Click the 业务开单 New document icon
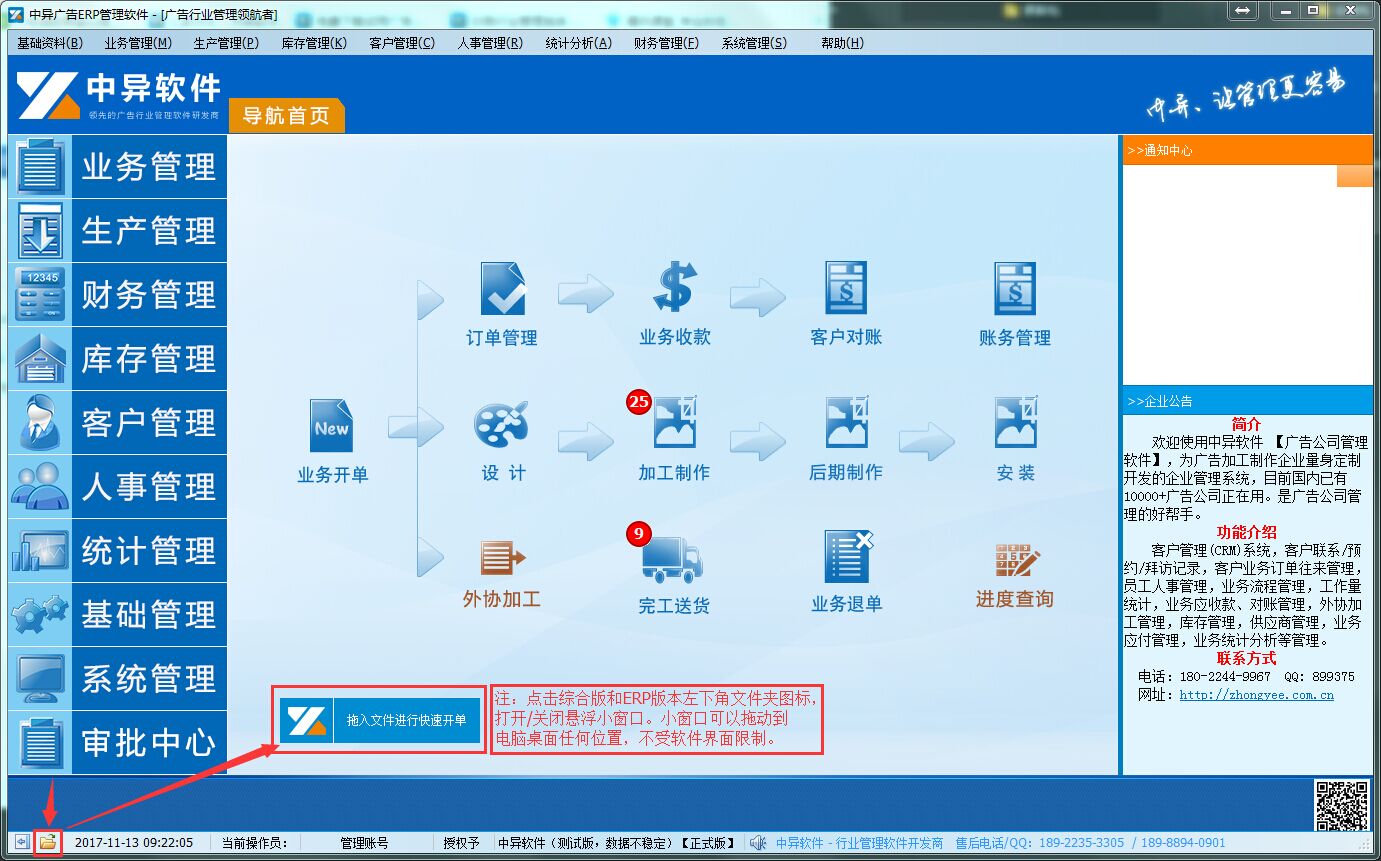 pyautogui.click(x=332, y=426)
